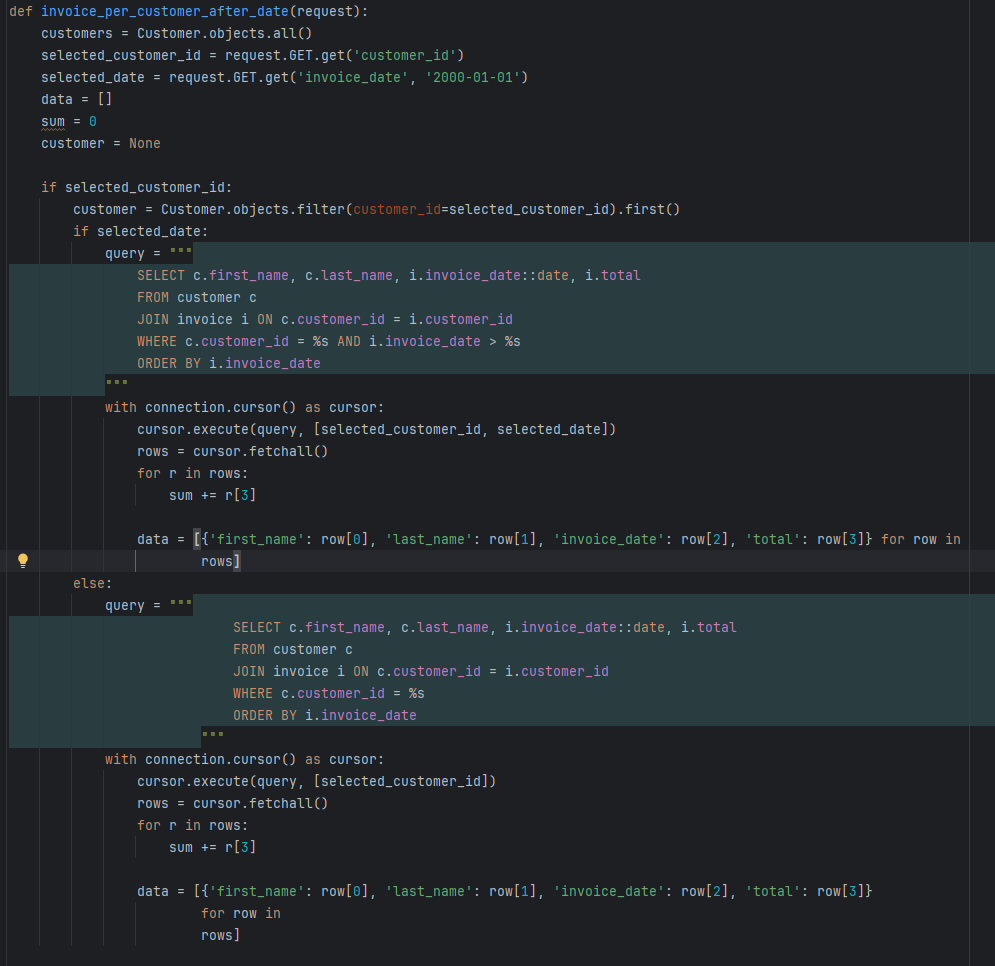
Task: Click the WHERE clause containing 'AND i.invoice_date > %s'
Action: tap(329, 341)
